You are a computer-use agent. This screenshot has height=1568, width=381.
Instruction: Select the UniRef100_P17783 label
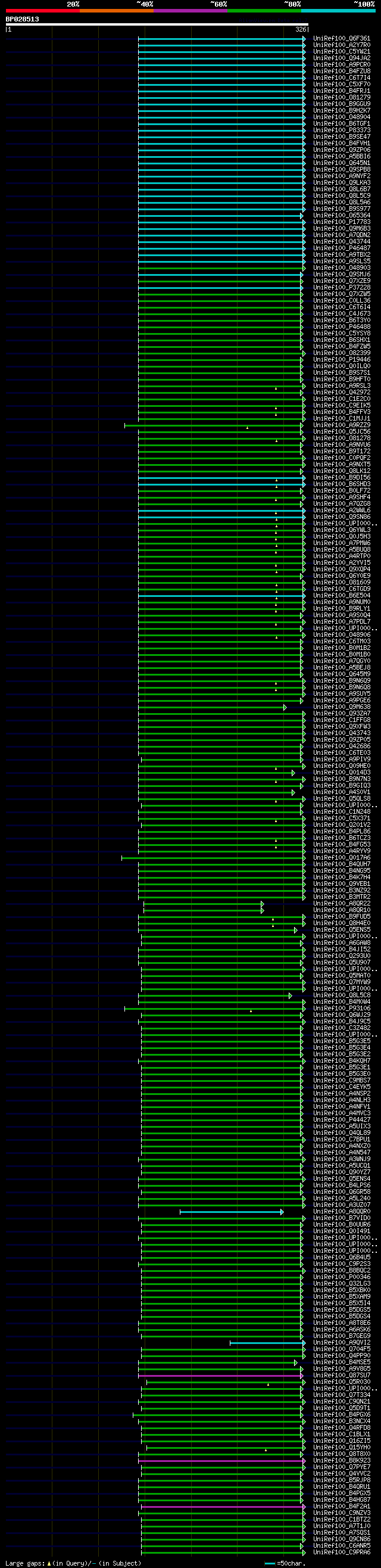pos(342,222)
